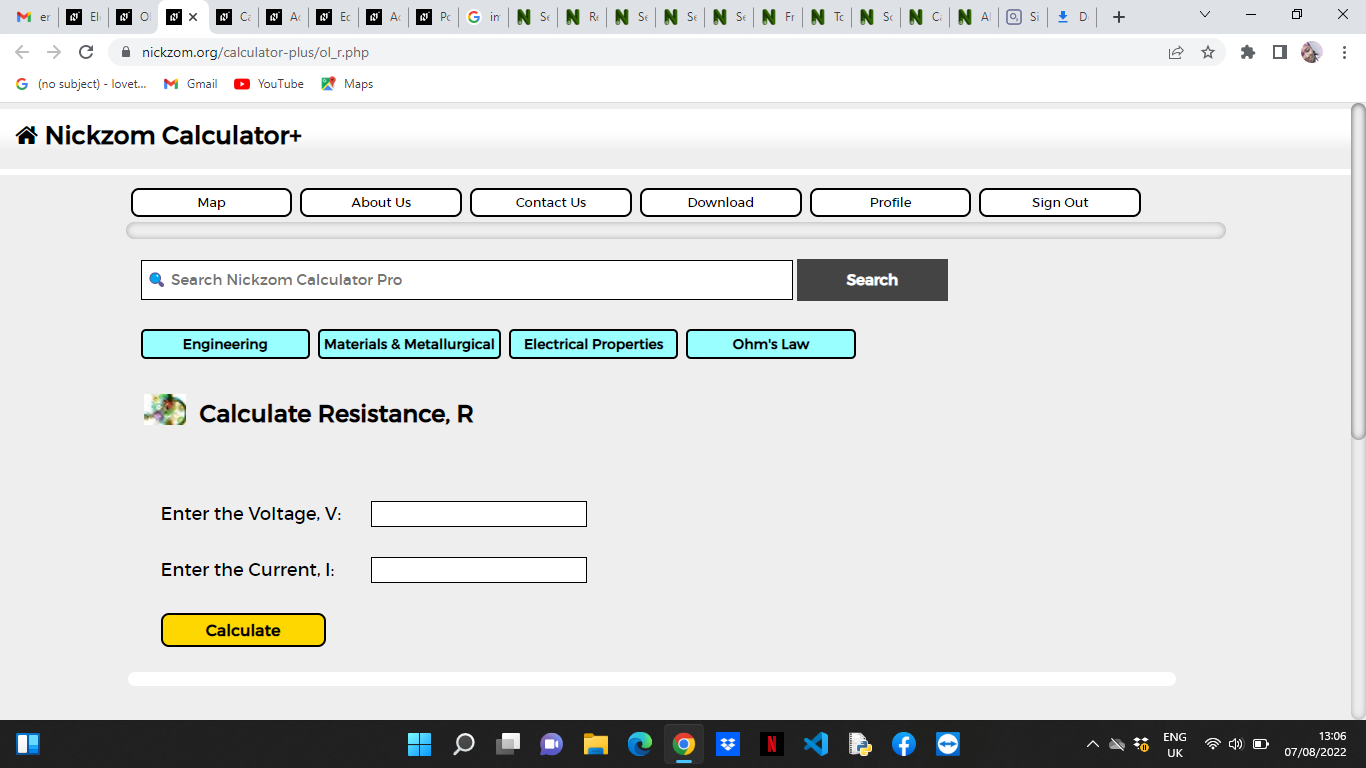Click the Chrome taskbar icon
The width and height of the screenshot is (1366, 768).
684,744
